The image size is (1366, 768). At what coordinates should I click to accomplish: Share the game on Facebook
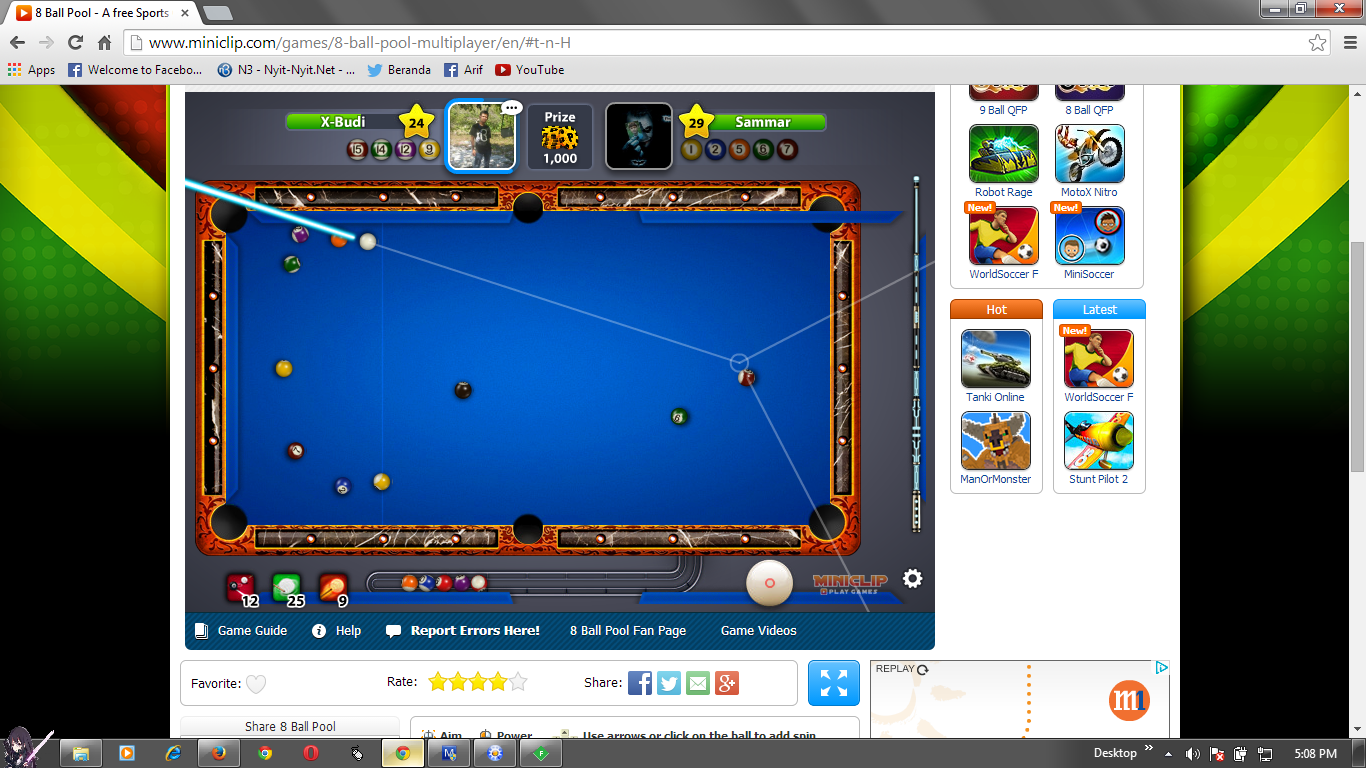pos(640,683)
